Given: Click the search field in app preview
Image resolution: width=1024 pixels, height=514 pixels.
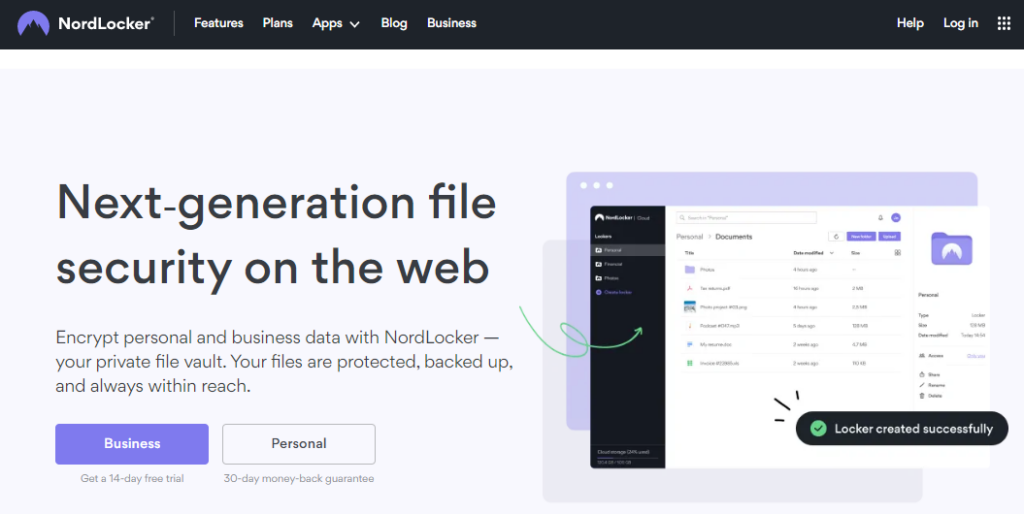Looking at the screenshot, I should tap(745, 217).
